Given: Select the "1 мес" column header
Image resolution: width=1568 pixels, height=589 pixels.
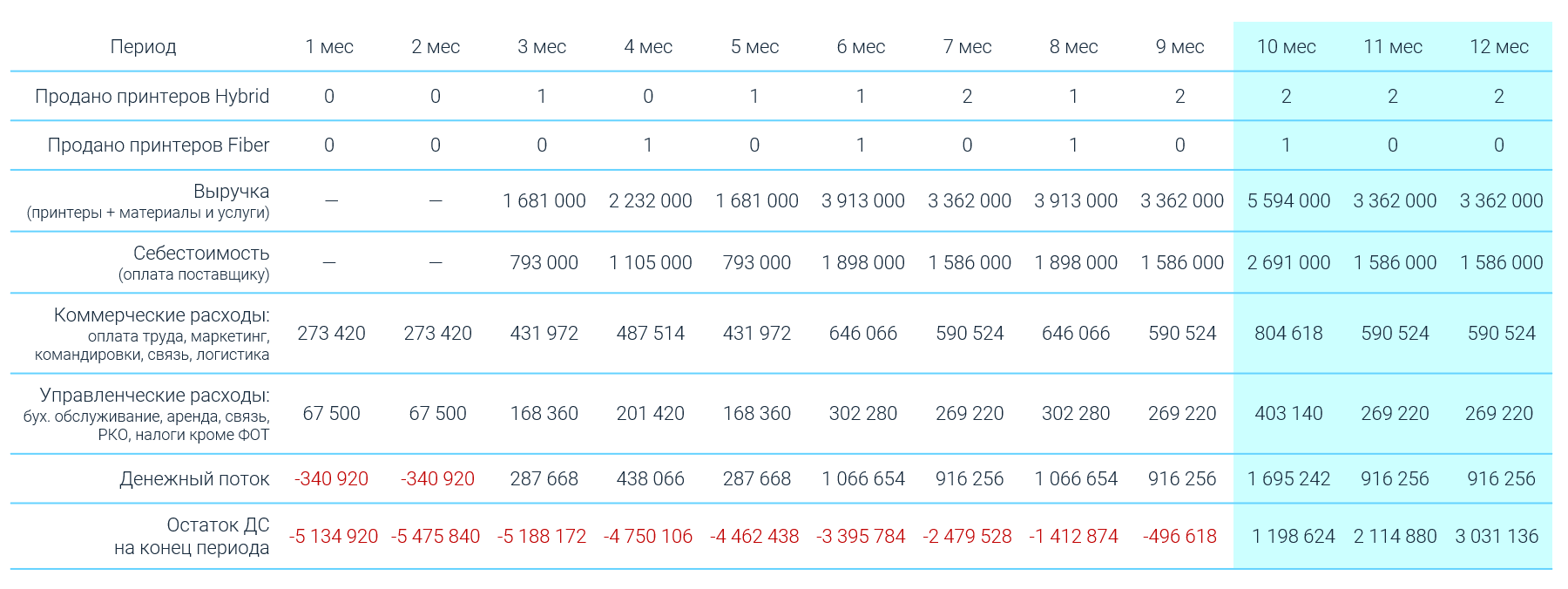Looking at the screenshot, I should click(x=329, y=47).
